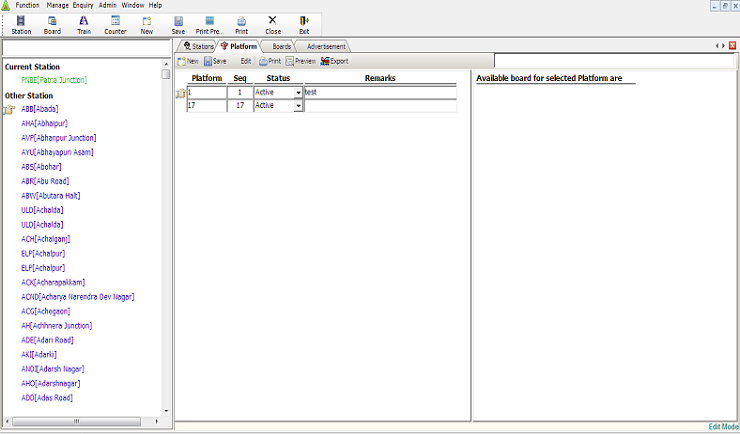
Task: Open the Admin menu
Action: (108, 5)
